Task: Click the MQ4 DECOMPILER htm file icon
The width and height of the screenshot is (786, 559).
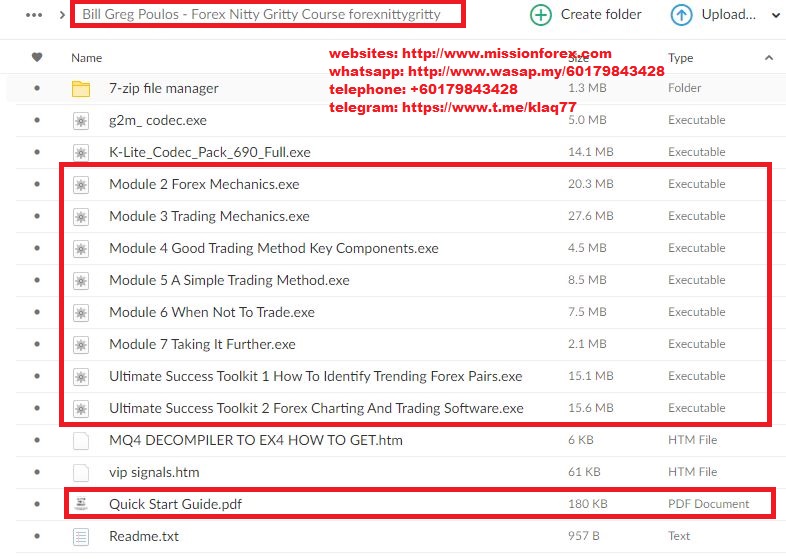Action: point(81,441)
